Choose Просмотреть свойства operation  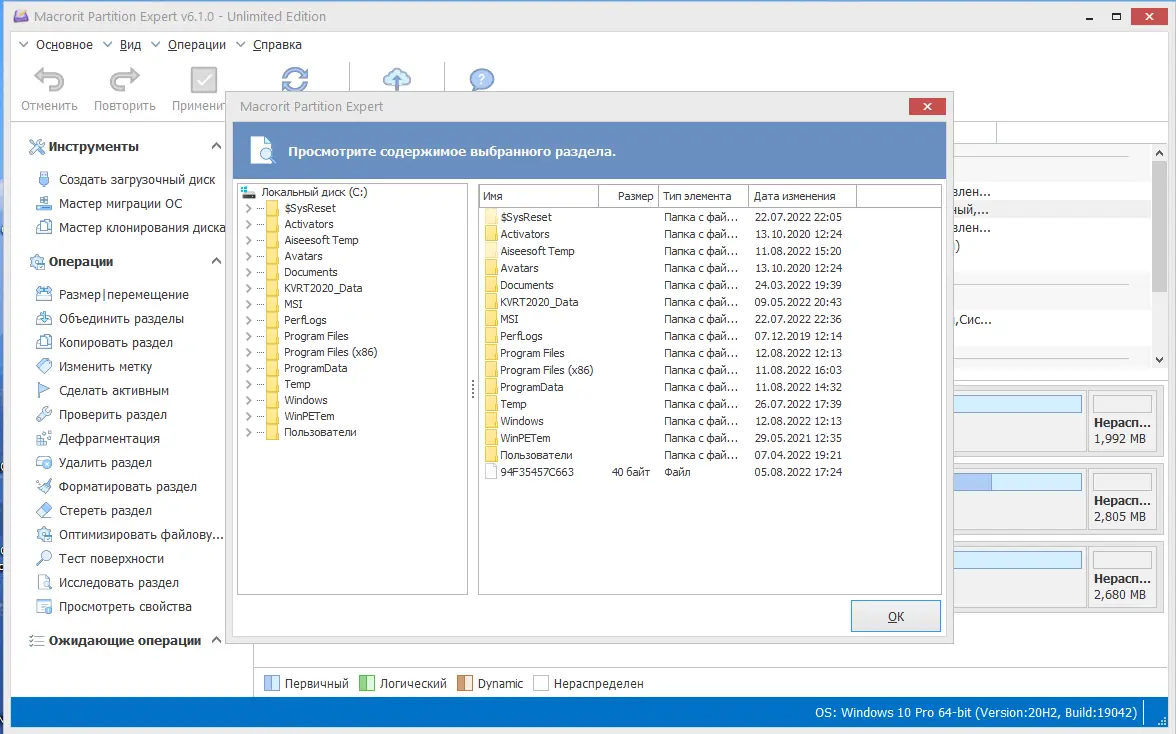pos(115,607)
